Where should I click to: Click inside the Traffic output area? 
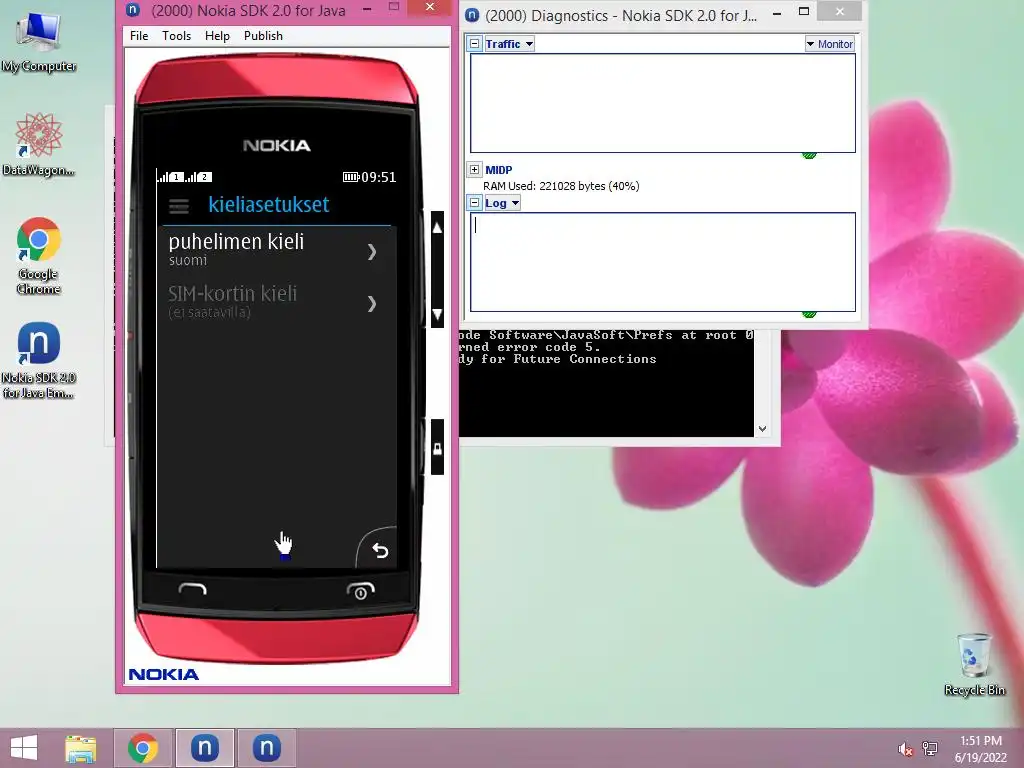663,103
